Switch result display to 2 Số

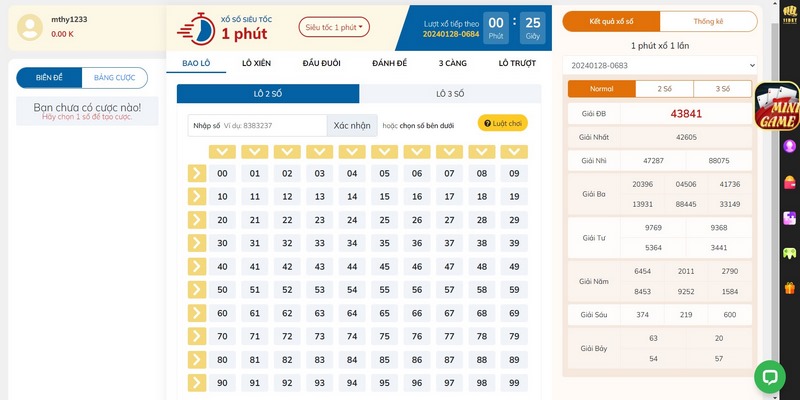[664, 89]
